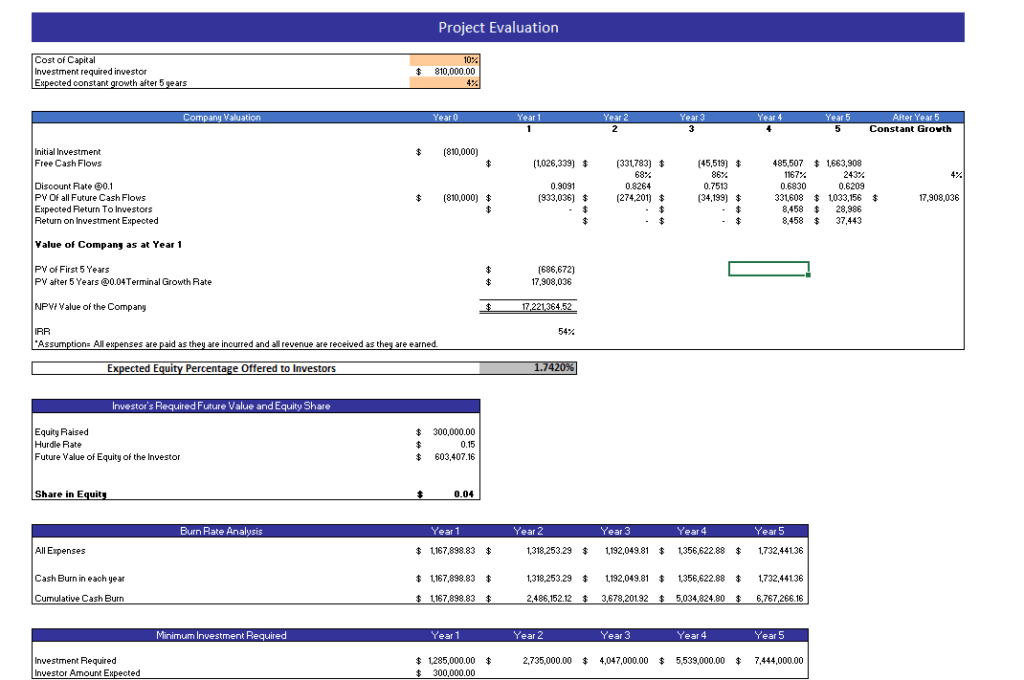Select the Year 0 column header
This screenshot has height=680, width=1024.
[x=445, y=117]
